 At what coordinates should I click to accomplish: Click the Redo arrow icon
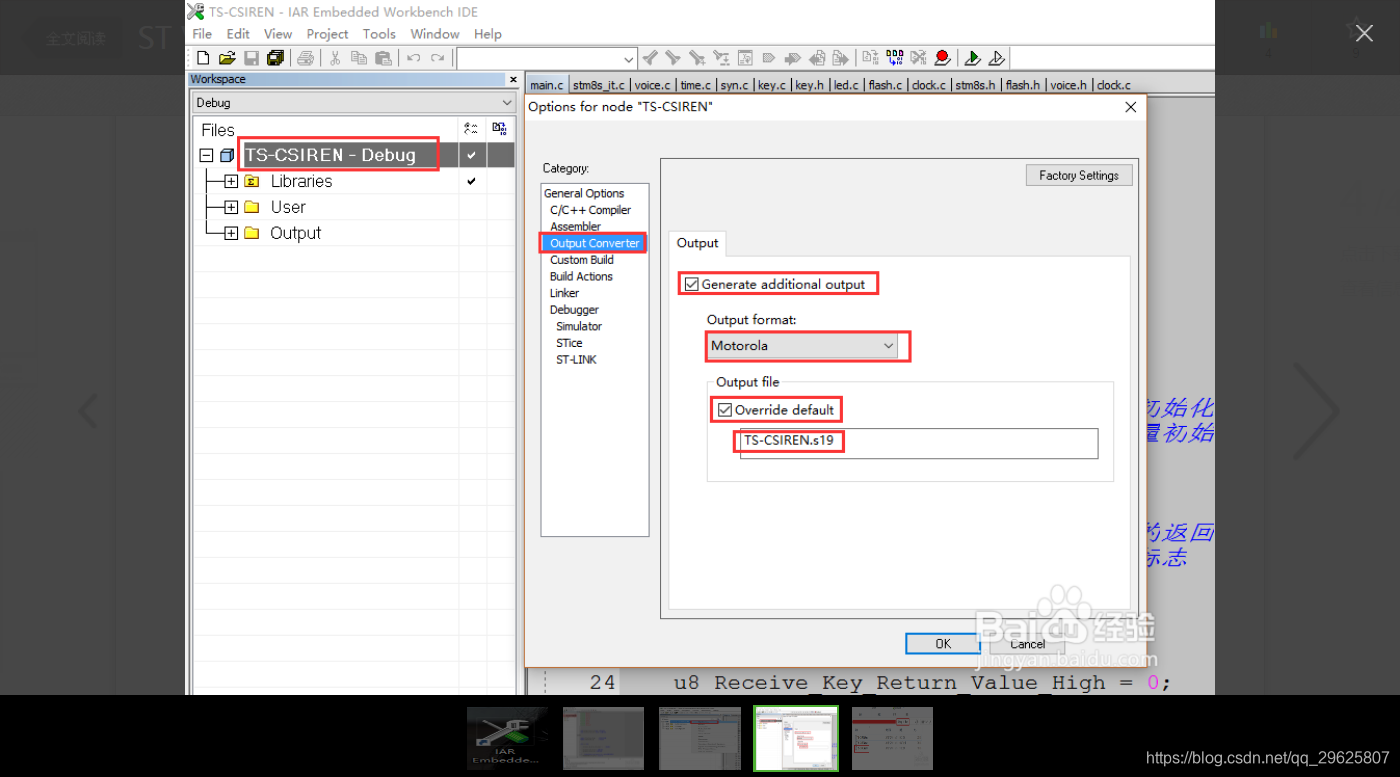tap(437, 58)
